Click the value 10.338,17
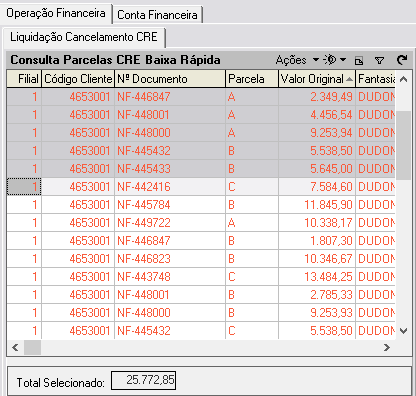The image size is (416, 396). coord(328,223)
